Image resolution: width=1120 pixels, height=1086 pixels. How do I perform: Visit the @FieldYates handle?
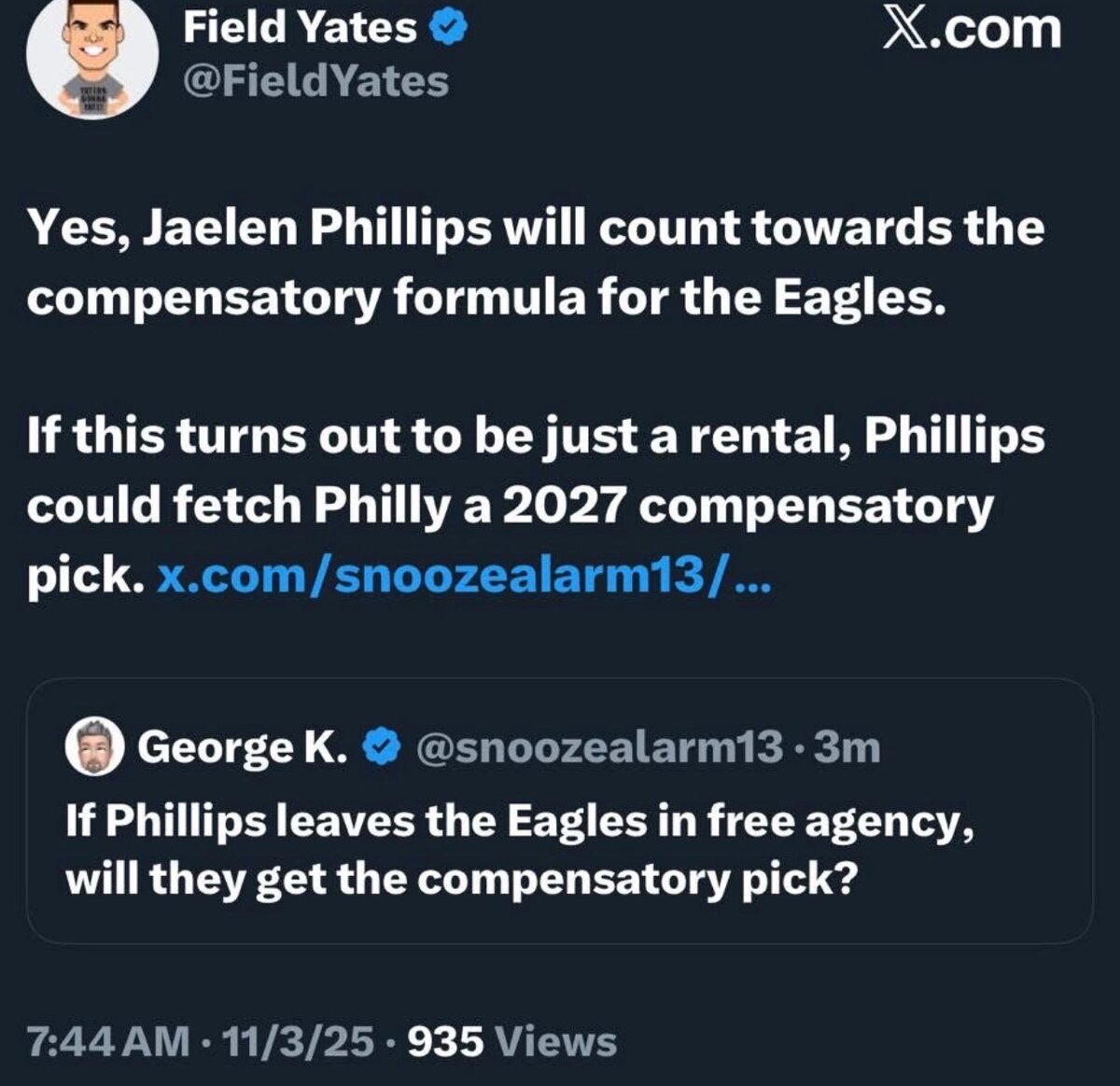tap(315, 81)
